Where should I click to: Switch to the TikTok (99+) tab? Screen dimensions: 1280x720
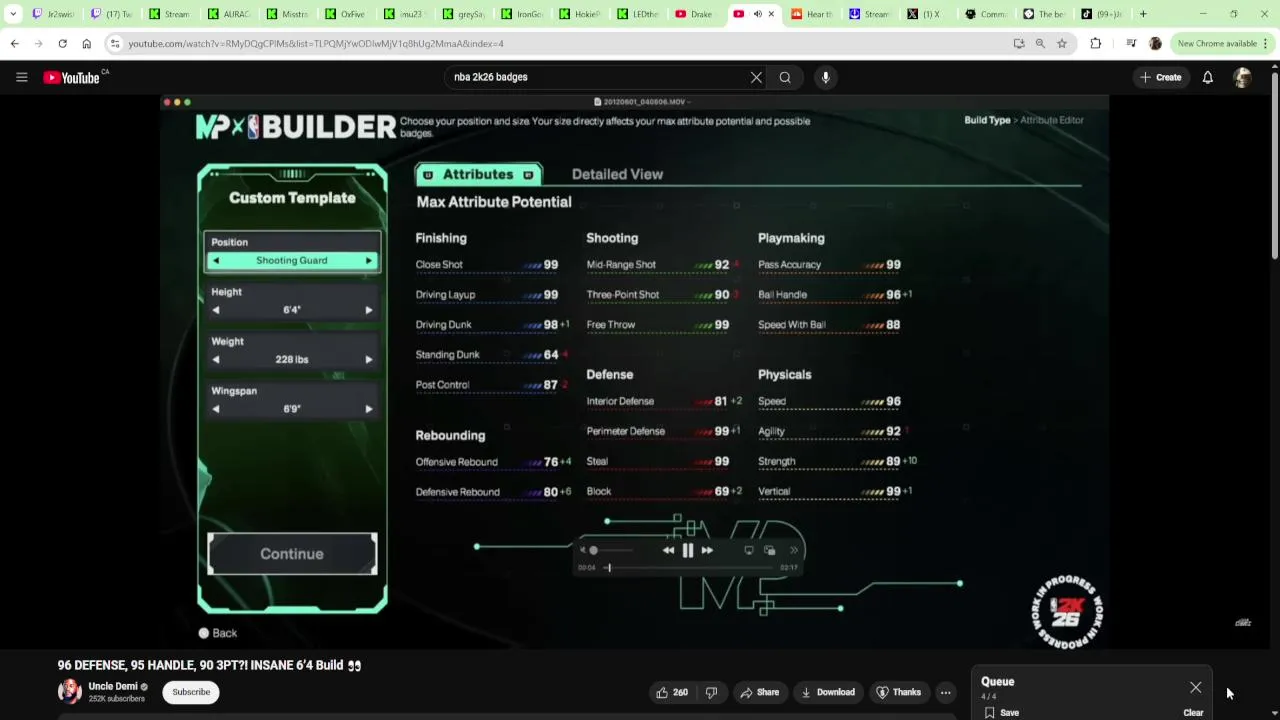click(1100, 14)
